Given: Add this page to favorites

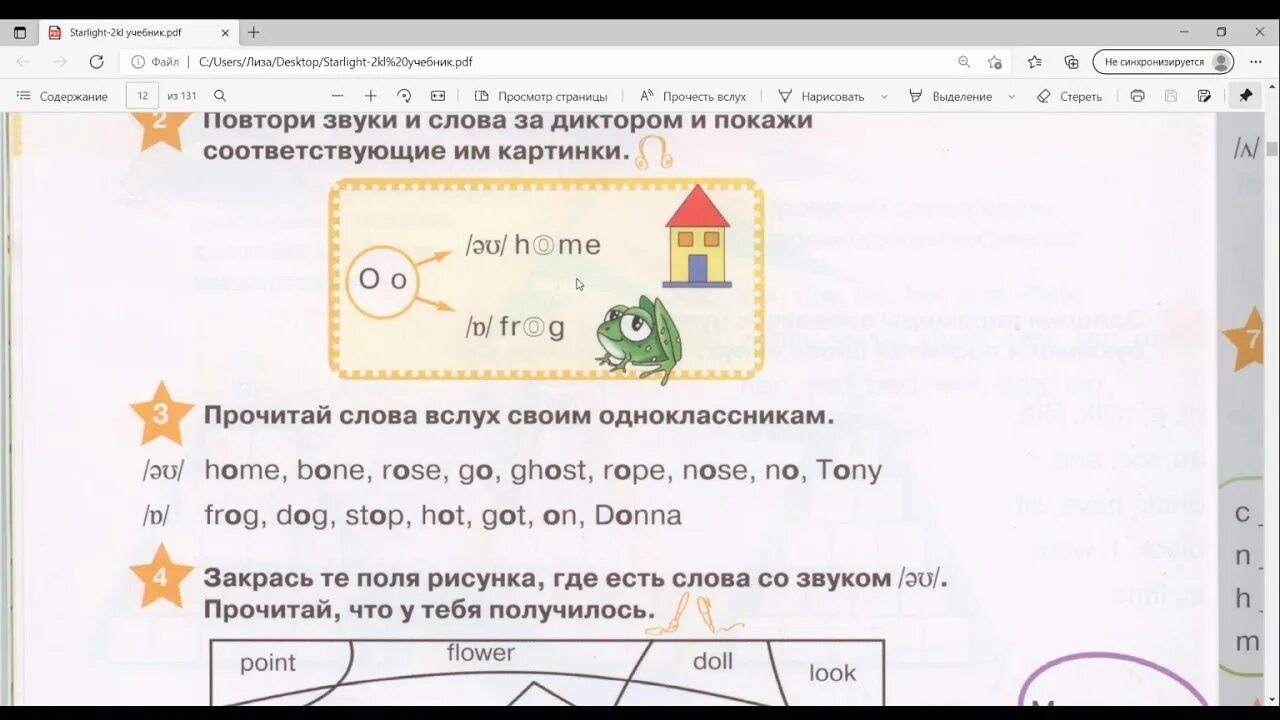Looking at the screenshot, I should point(994,62).
